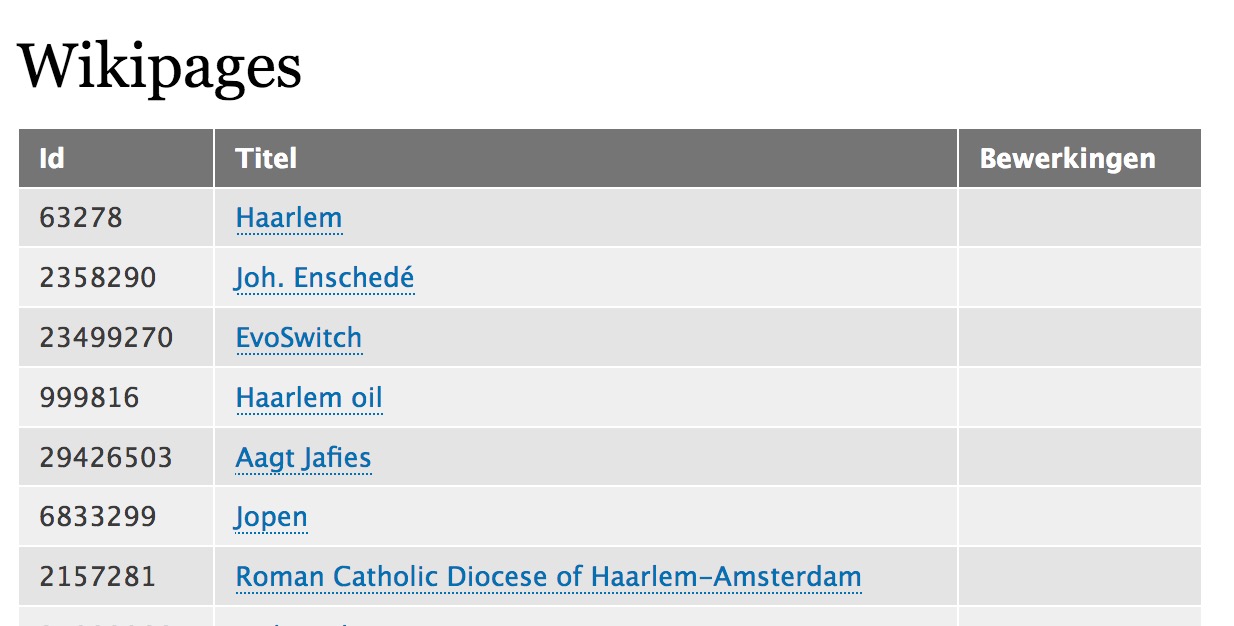
Task: Click the empty Bewerkingen cell in EvoSwitch row
Action: tap(1079, 338)
